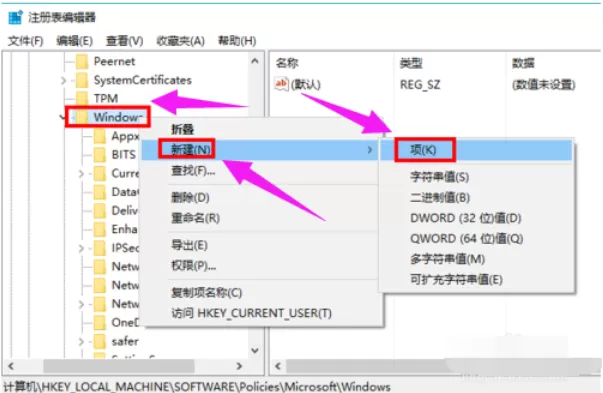Select the BITS subkey label
Screen dimensions: 603x393
[x=123, y=155]
